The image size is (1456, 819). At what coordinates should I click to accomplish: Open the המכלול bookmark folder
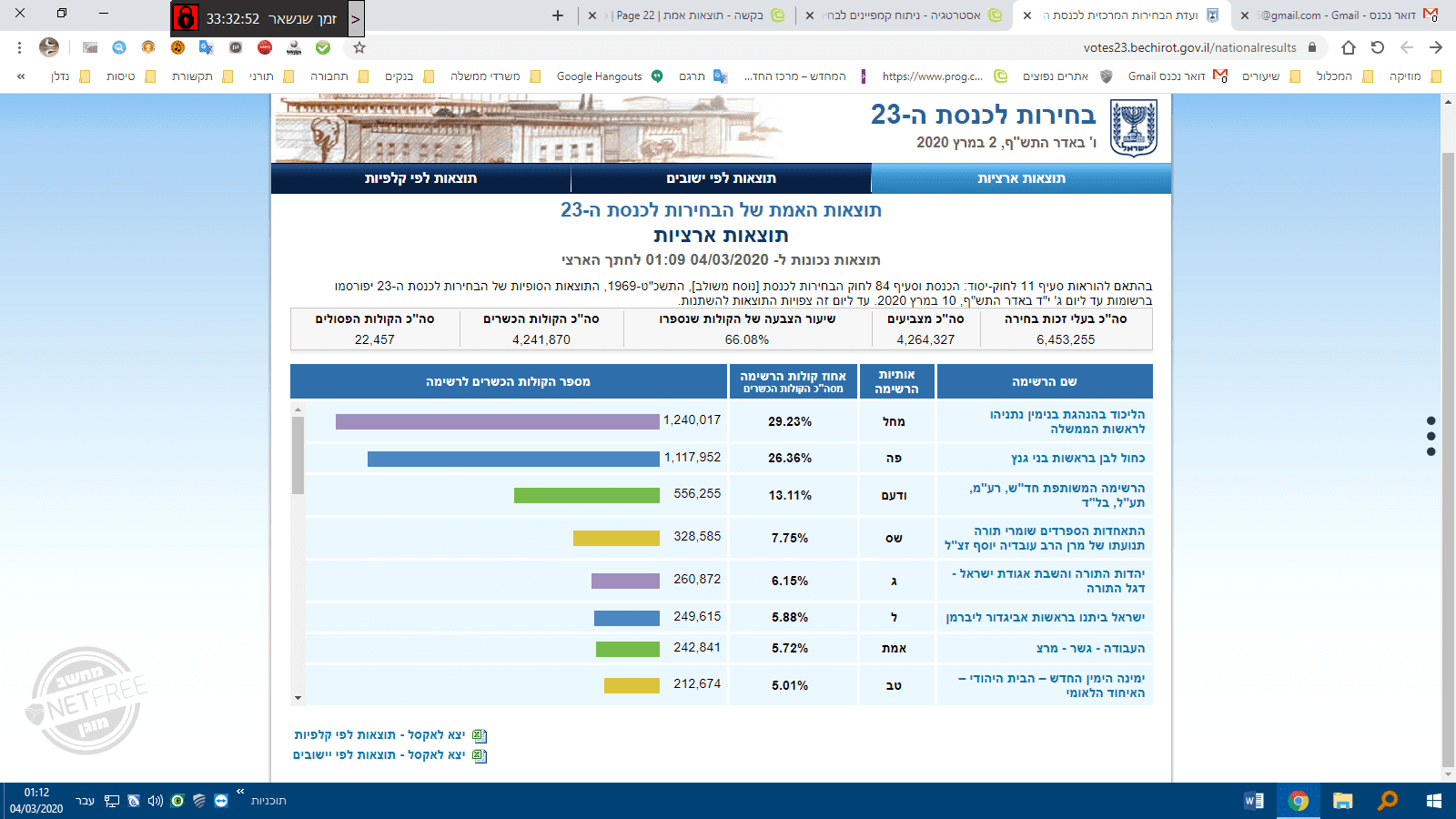point(1344,76)
